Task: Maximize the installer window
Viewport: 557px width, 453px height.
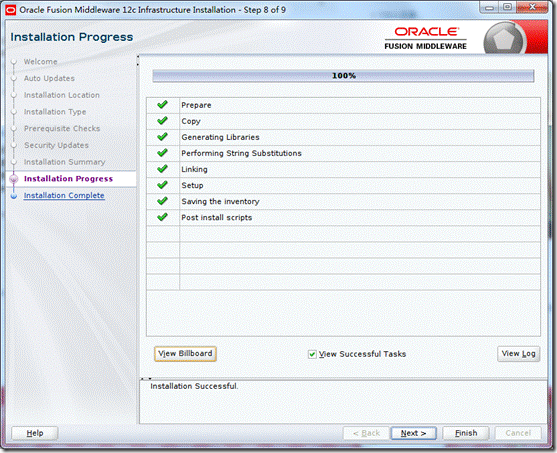Action: [x=507, y=7]
